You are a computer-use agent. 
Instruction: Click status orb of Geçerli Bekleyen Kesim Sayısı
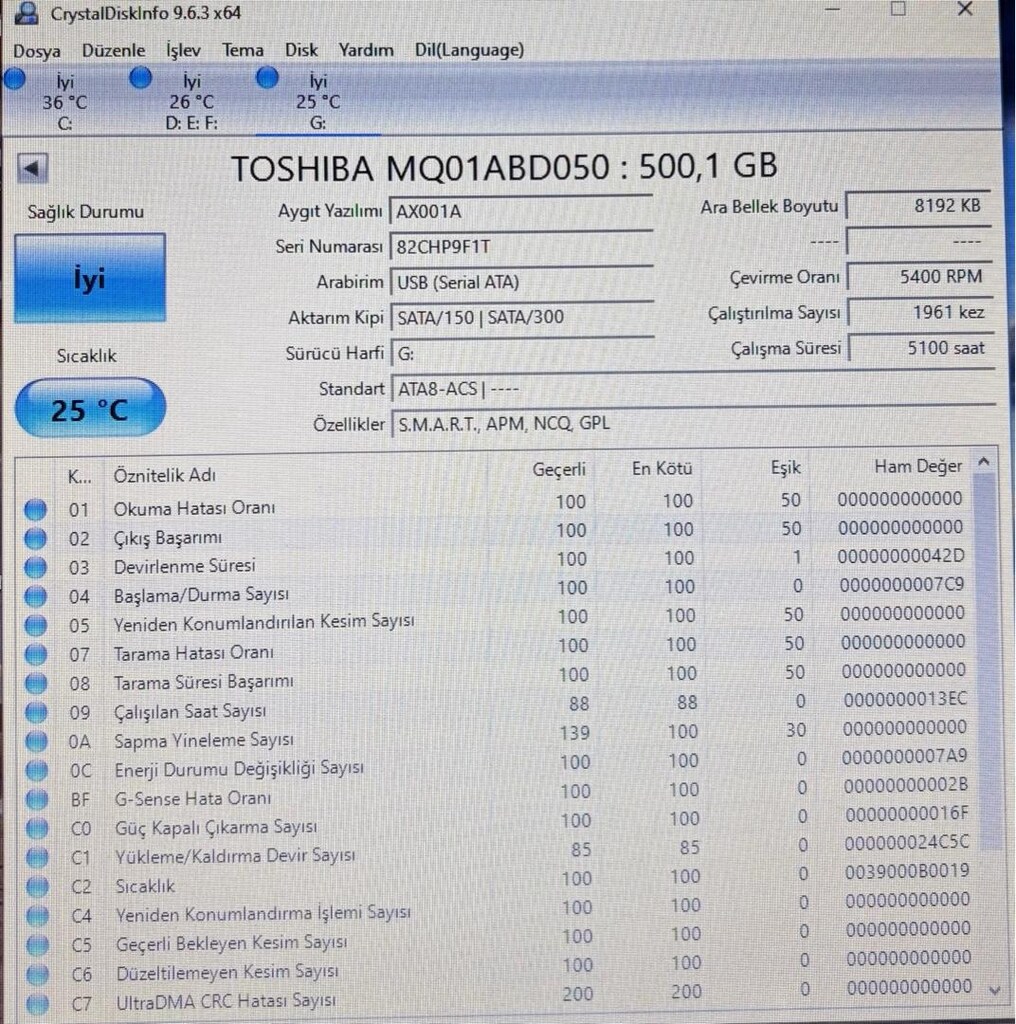click(37, 945)
